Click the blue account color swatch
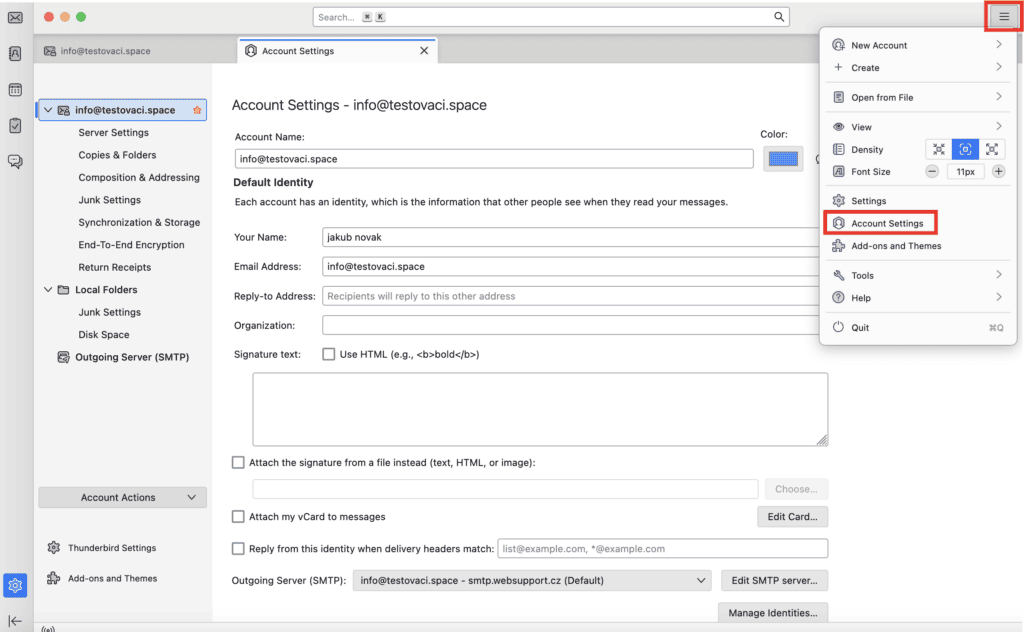1024x632 pixels. 783,159
